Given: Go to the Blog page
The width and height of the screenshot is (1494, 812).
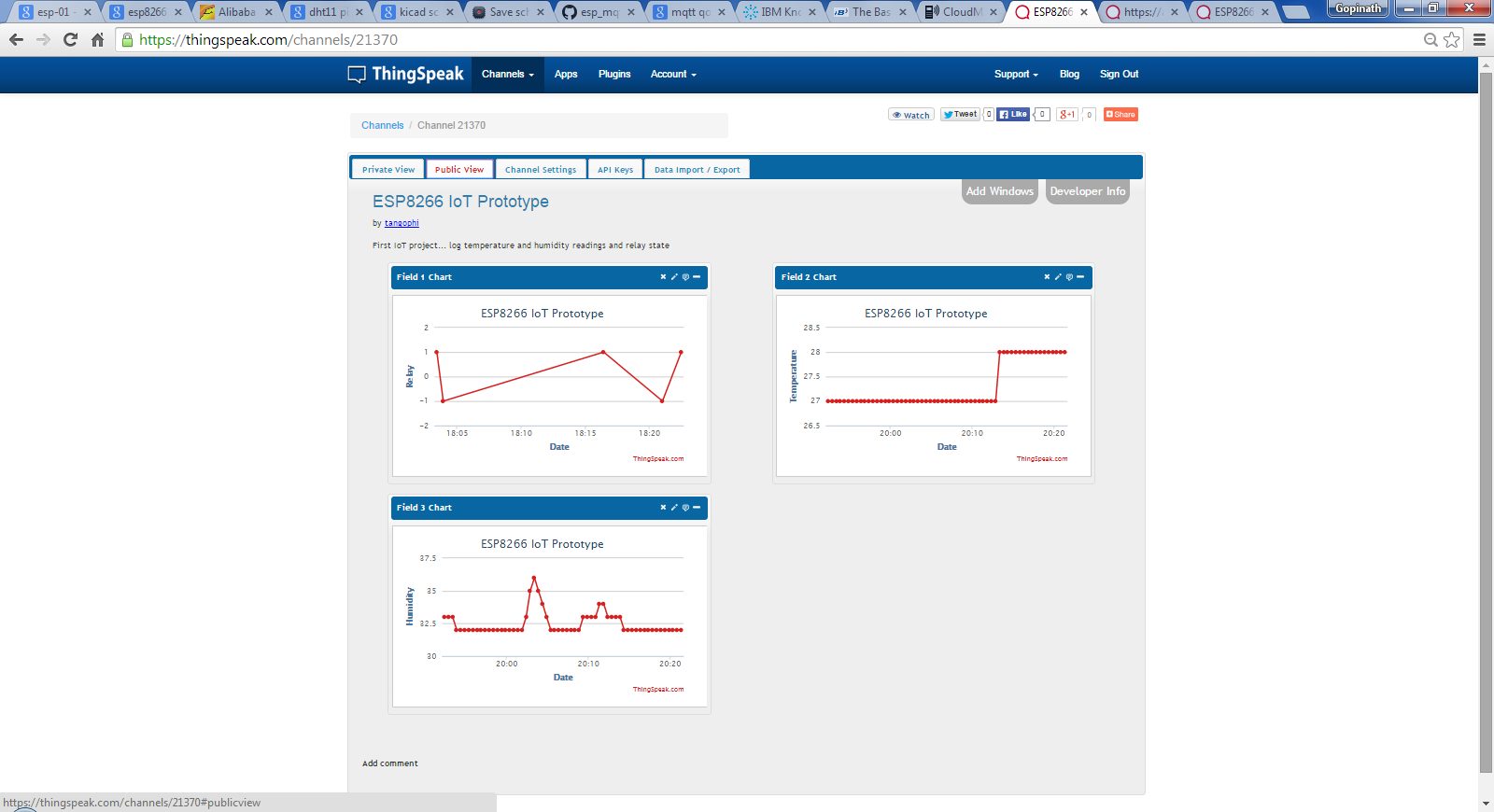Looking at the screenshot, I should (1069, 75).
